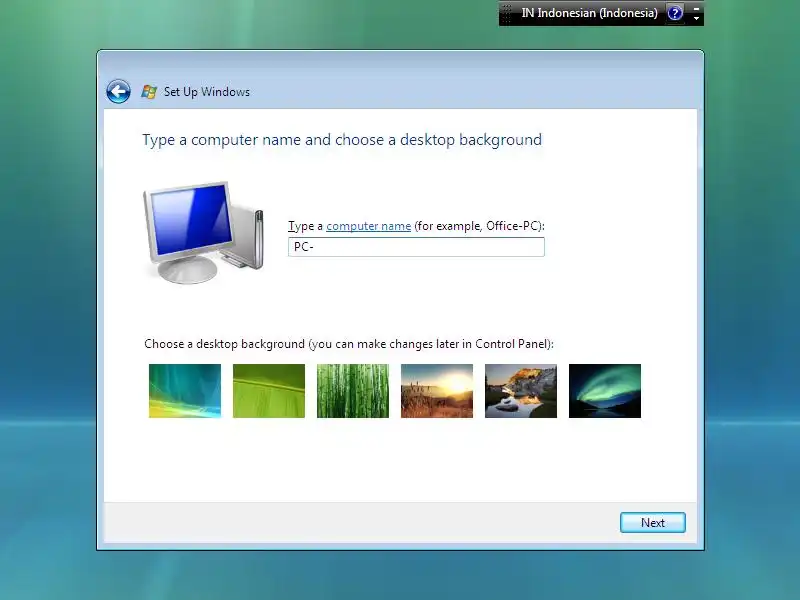Select the Vista aurora teal-yellow wallpaper

point(185,391)
